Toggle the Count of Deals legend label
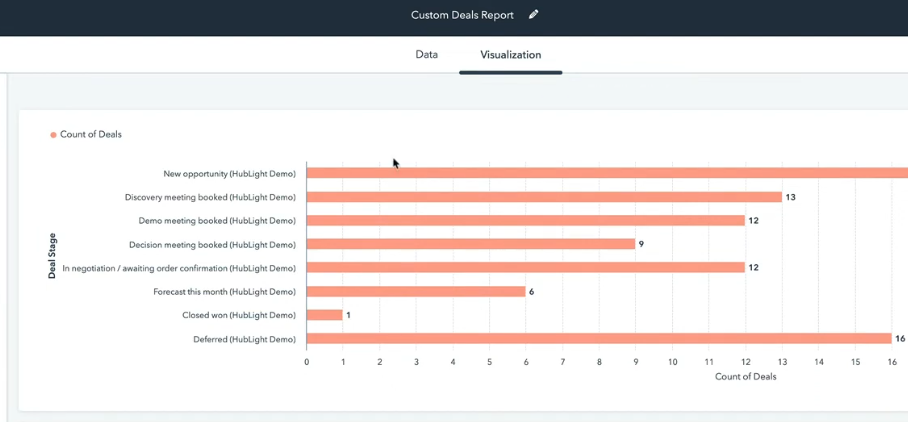 (91, 134)
